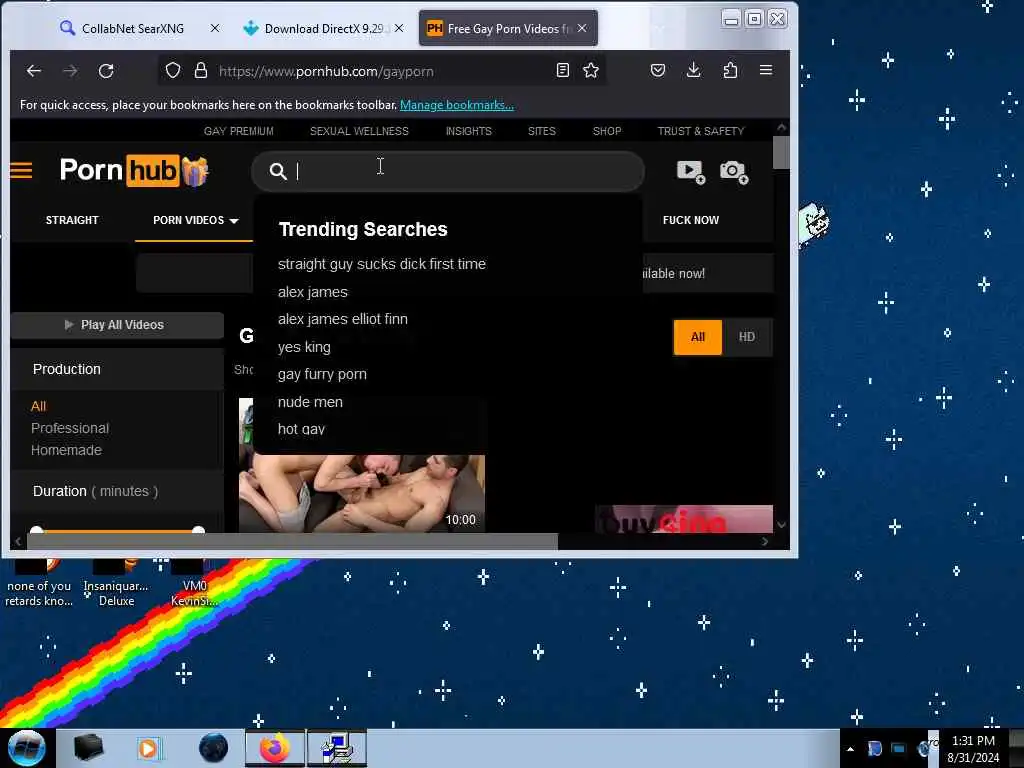This screenshot has height=768, width=1024.
Task: Open GAY PREMIUM in the top nav
Action: click(238, 131)
